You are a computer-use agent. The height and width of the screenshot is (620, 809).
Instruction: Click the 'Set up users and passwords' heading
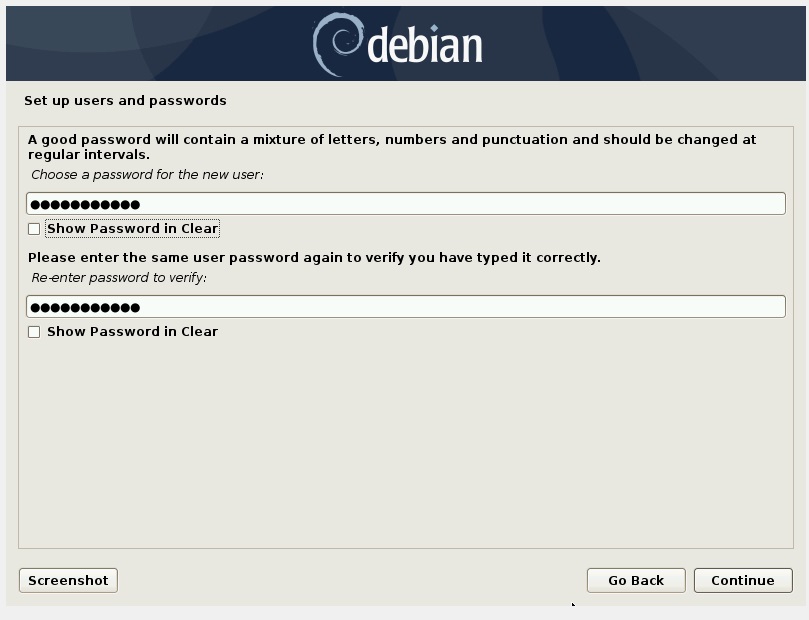[124, 100]
